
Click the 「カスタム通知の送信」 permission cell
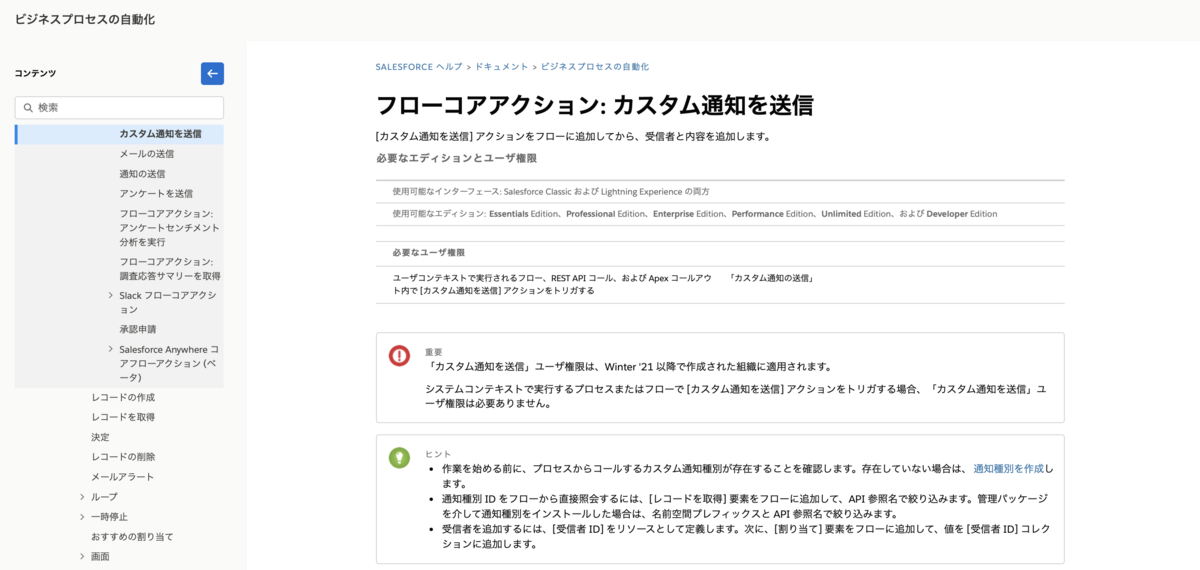click(x=771, y=278)
